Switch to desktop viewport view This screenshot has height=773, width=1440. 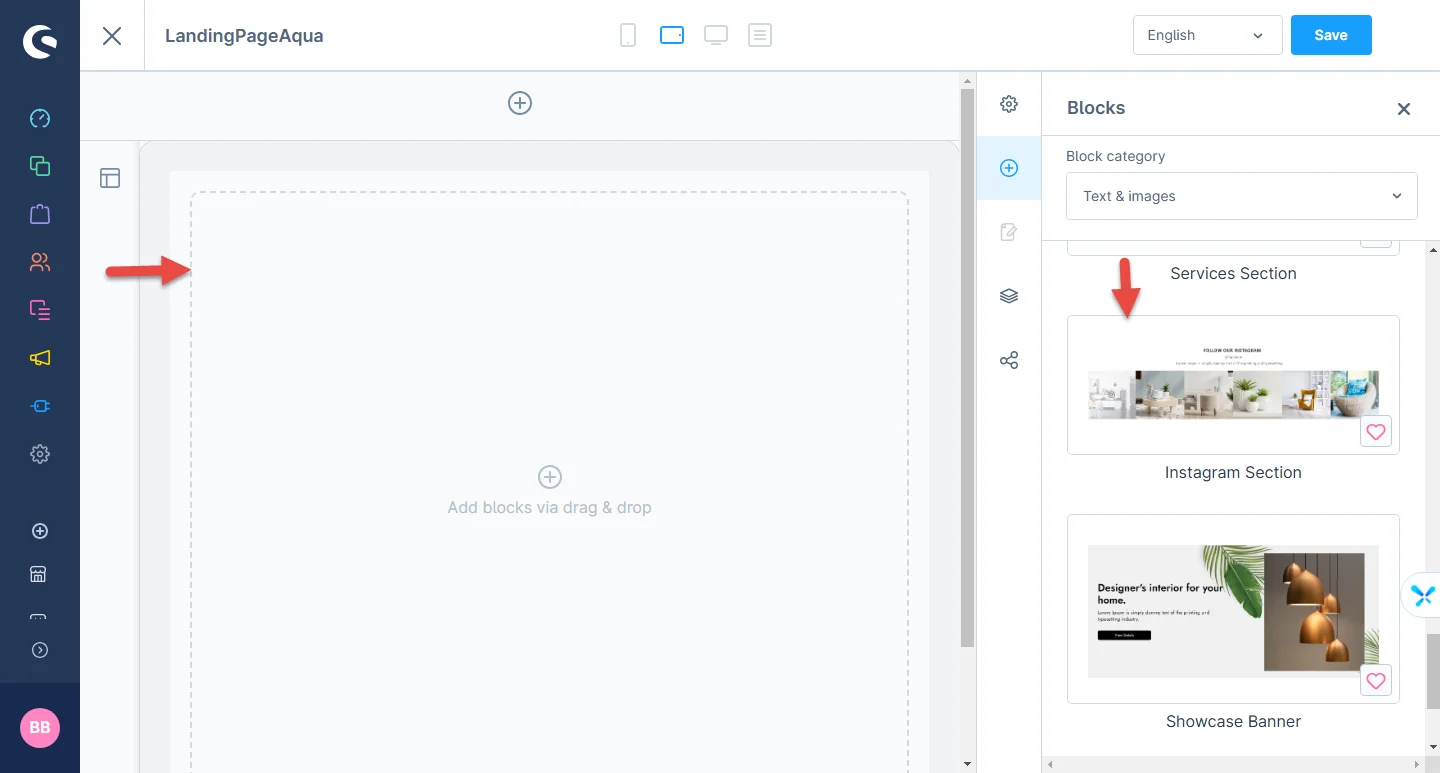pos(716,36)
